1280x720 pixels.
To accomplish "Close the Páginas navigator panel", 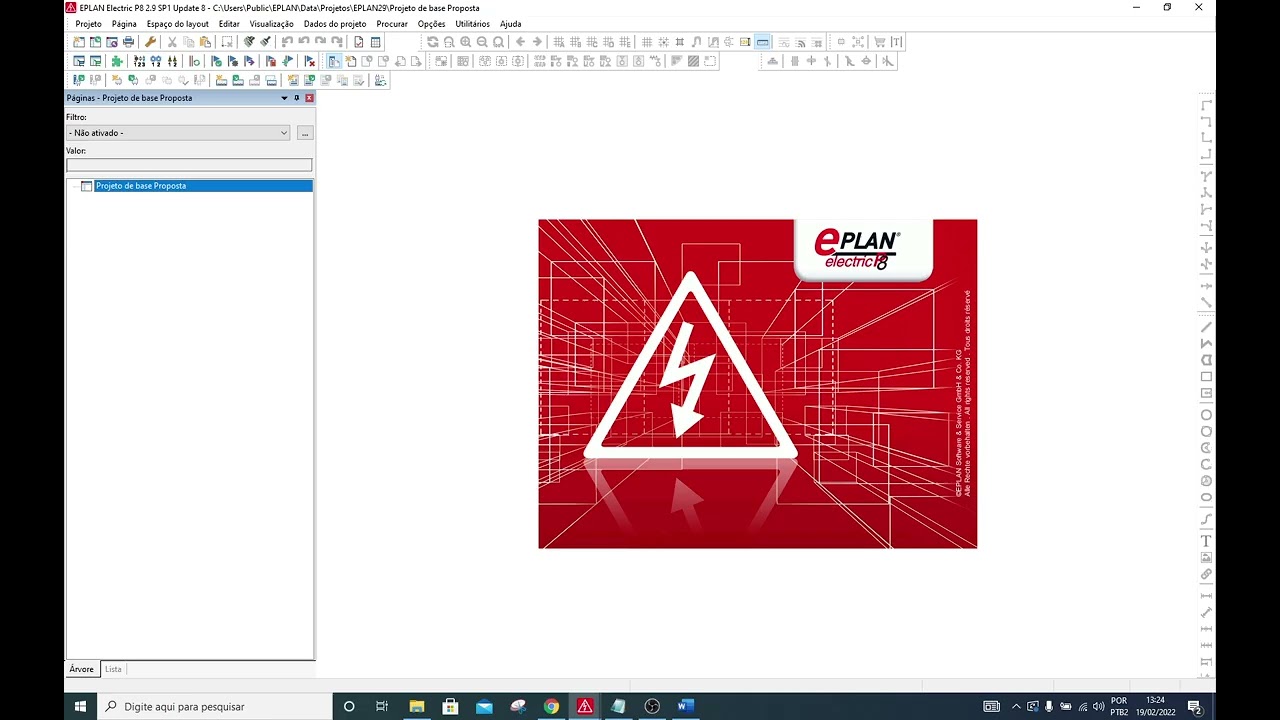I will coord(309,98).
